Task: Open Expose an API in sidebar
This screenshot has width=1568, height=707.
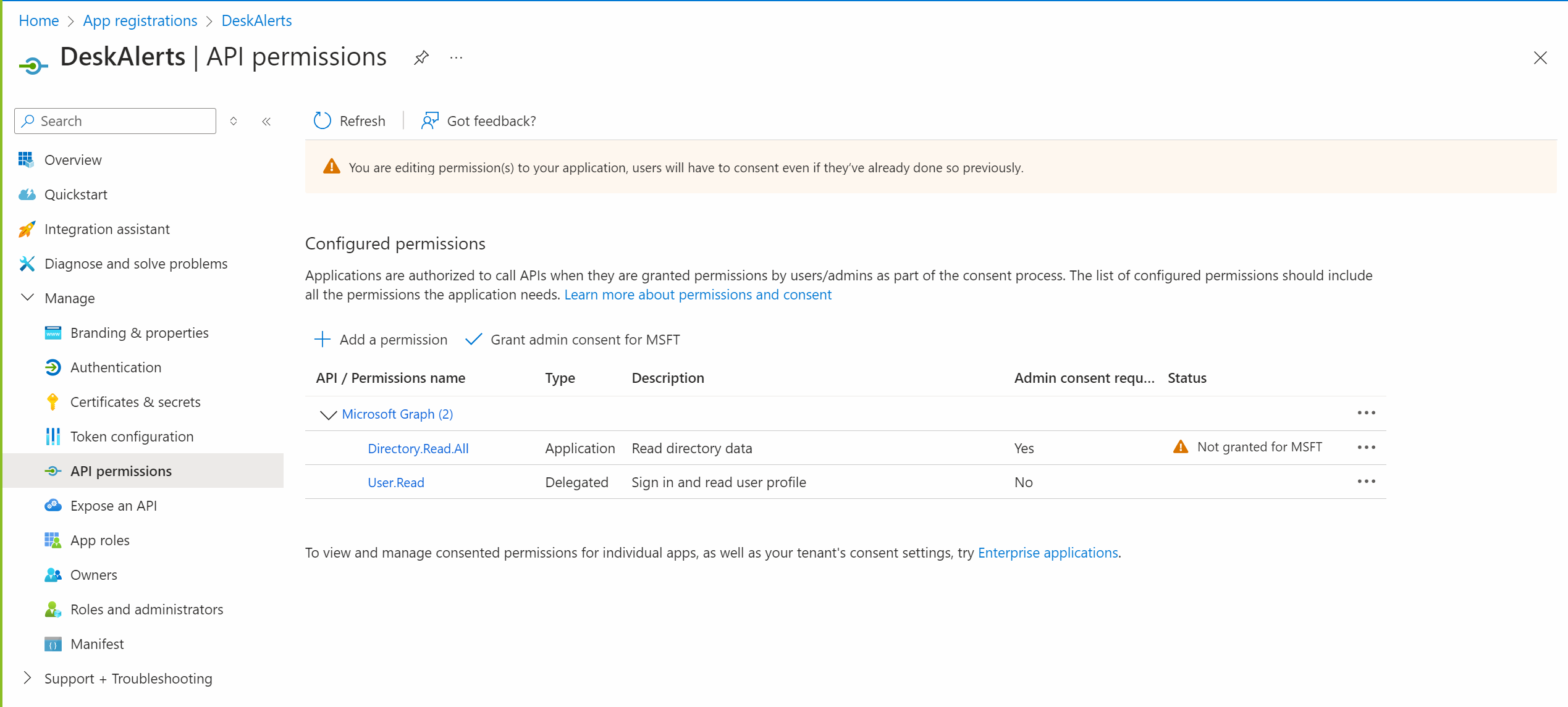Action: click(x=114, y=506)
